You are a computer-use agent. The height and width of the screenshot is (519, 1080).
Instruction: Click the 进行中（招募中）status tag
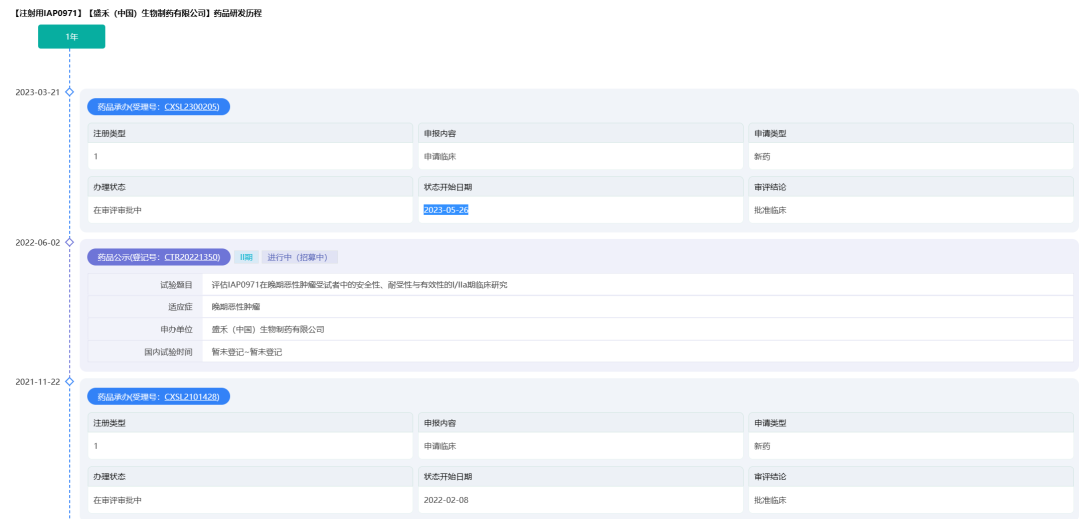click(x=299, y=257)
